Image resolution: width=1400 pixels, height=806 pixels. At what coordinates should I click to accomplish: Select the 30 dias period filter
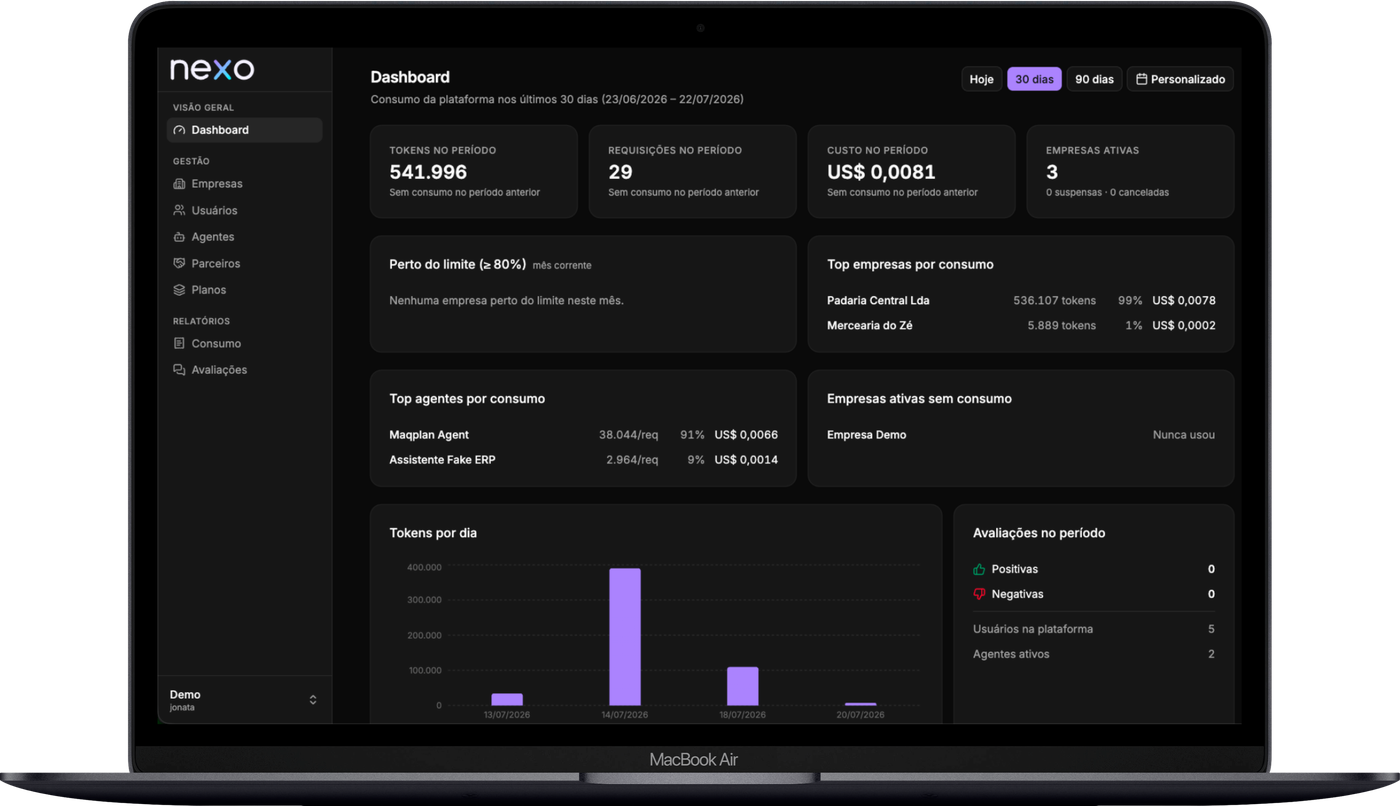coord(1034,79)
